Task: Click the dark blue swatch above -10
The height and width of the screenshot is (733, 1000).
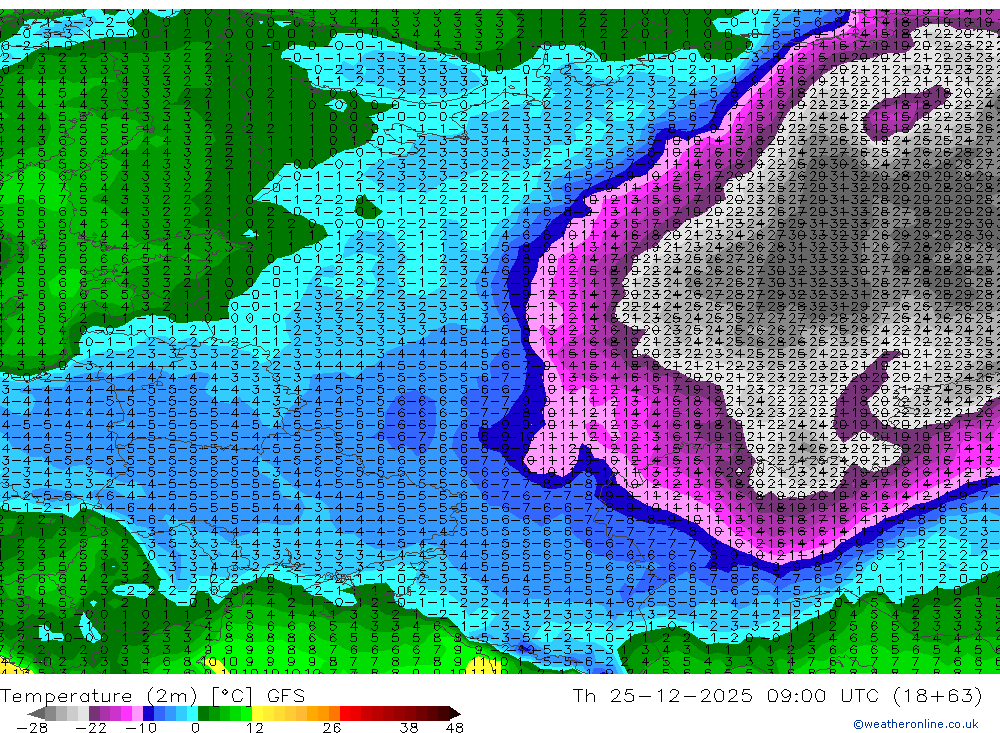Action: 148,713
